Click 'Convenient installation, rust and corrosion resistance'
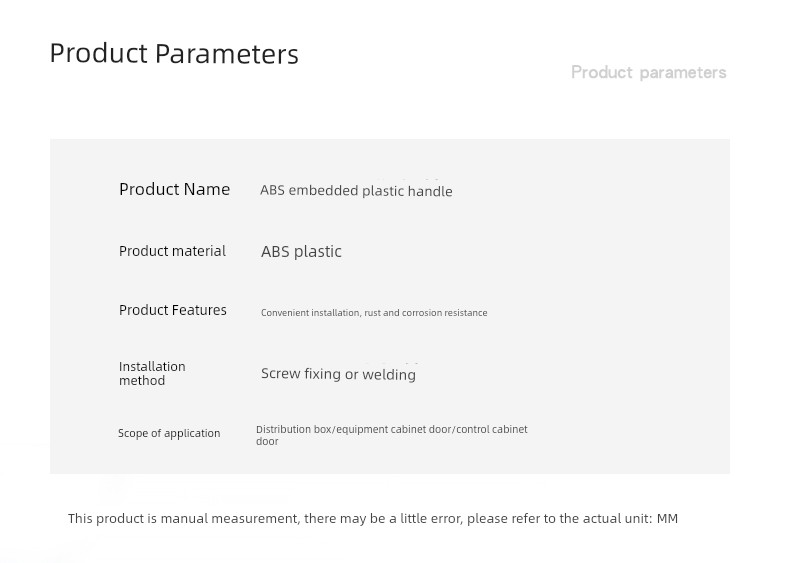Viewport: 790px width, 563px height. [x=374, y=312]
